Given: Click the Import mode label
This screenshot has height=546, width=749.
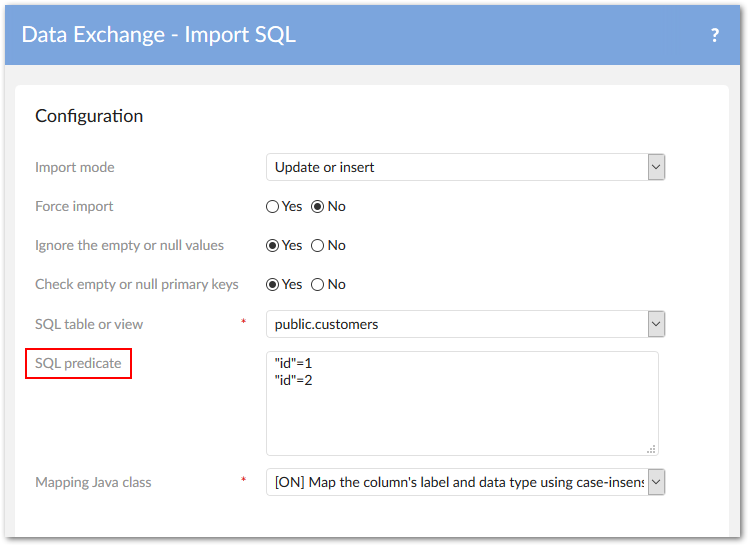Looking at the screenshot, I should tap(75, 167).
